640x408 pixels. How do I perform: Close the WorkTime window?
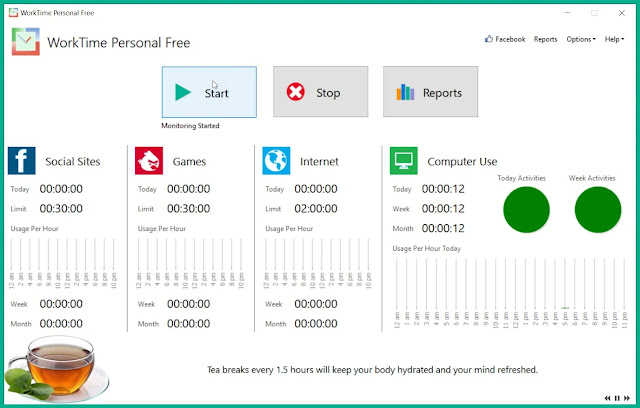coord(622,13)
